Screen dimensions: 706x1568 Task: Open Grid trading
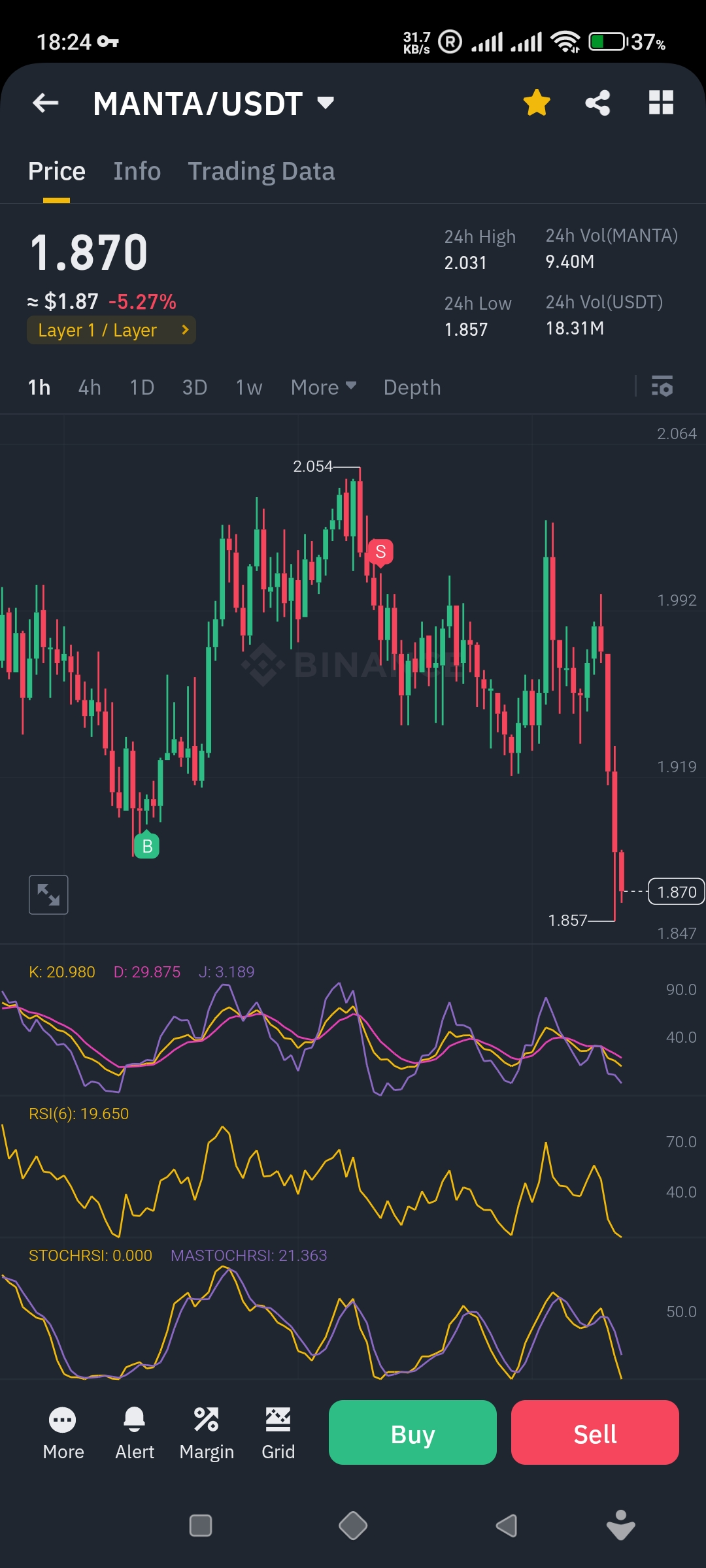[x=278, y=1434]
